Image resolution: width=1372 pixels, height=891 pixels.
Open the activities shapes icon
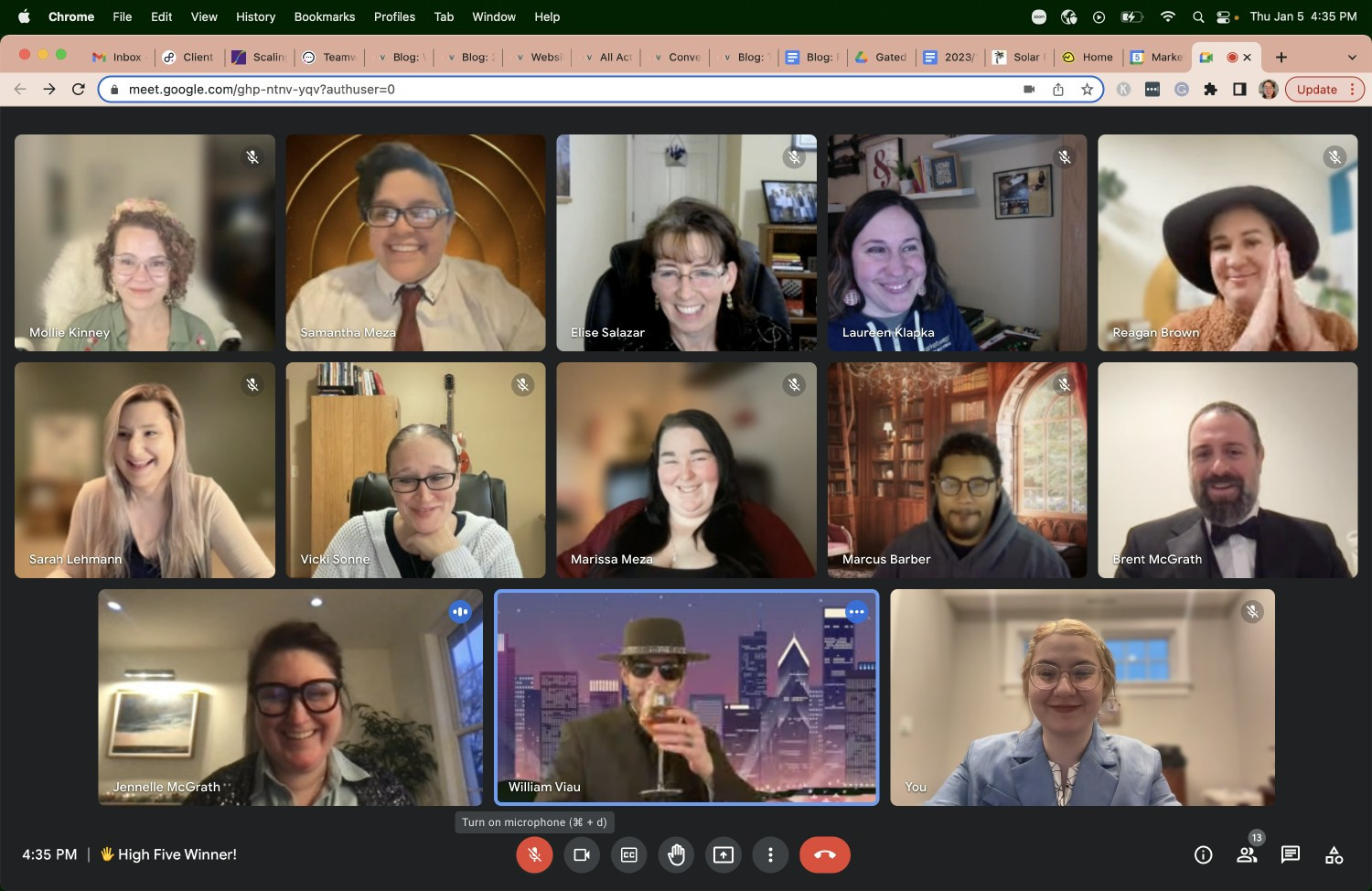pyautogui.click(x=1334, y=854)
